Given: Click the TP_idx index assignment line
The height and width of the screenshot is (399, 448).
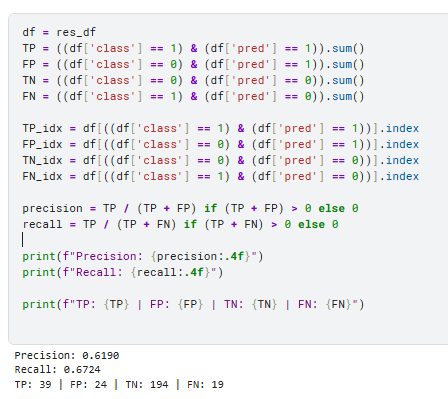Looking at the screenshot, I should coord(221,128).
